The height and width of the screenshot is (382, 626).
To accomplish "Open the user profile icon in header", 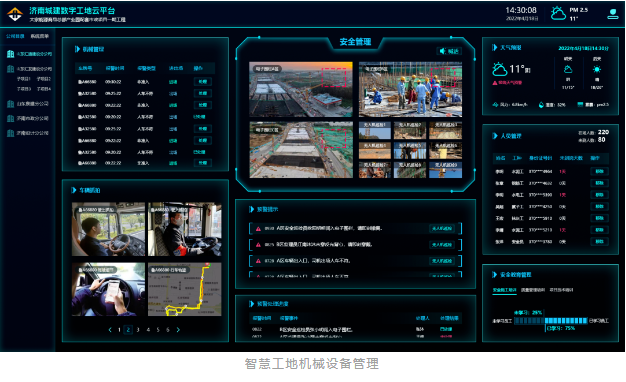I will pyautogui.click(x=612, y=14).
